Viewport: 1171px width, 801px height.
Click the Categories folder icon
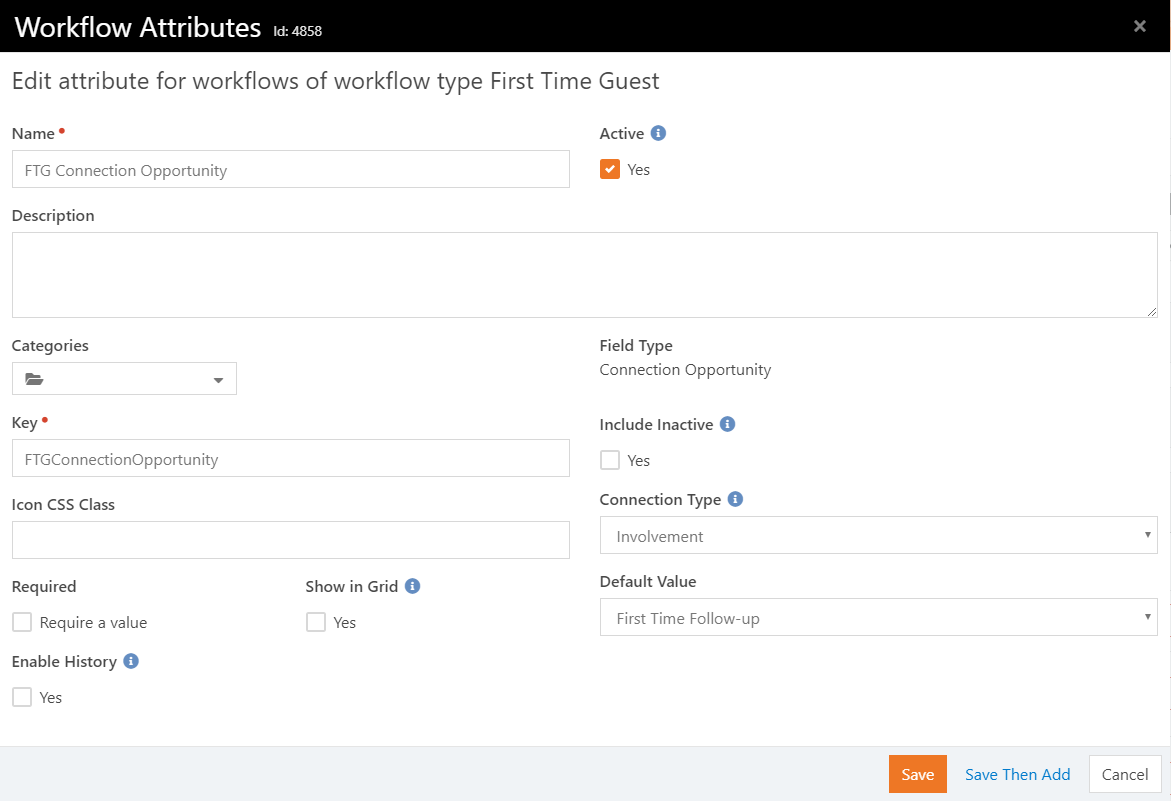click(x=34, y=379)
